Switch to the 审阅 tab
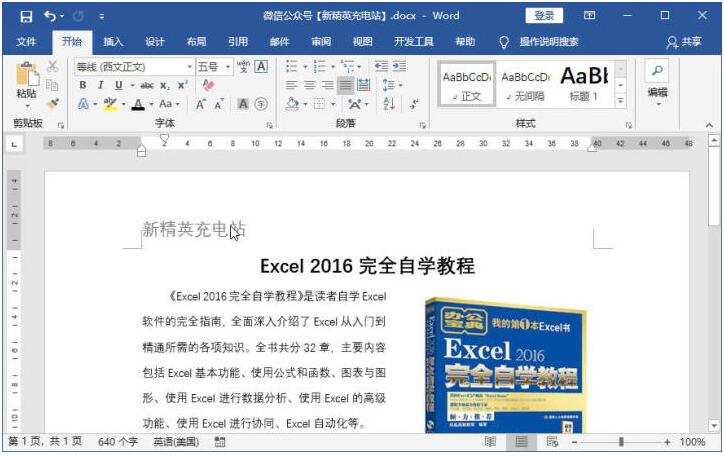The height and width of the screenshot is (456, 724). click(321, 42)
